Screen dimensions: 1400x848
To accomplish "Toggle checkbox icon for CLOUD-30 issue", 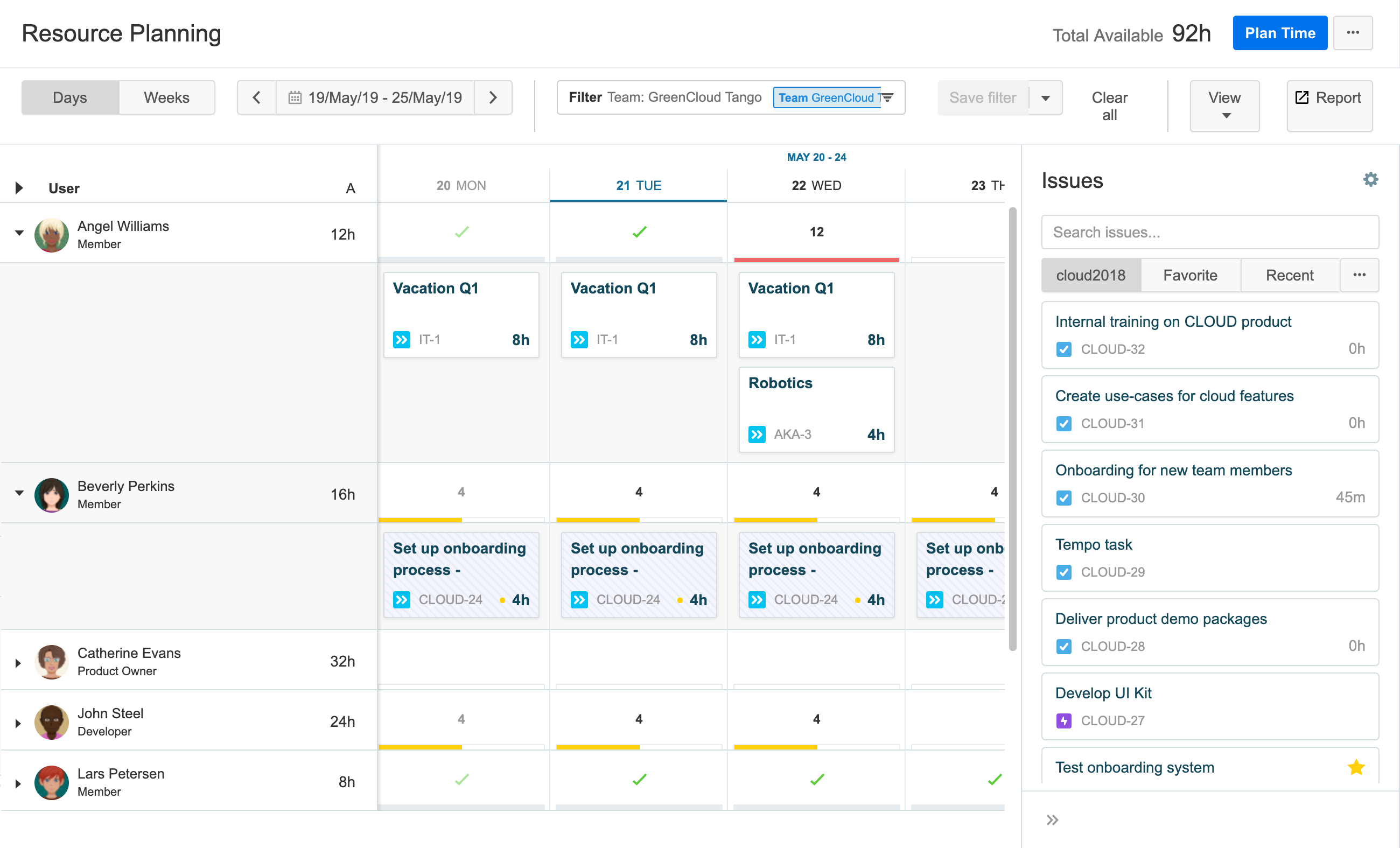I will [1063, 497].
